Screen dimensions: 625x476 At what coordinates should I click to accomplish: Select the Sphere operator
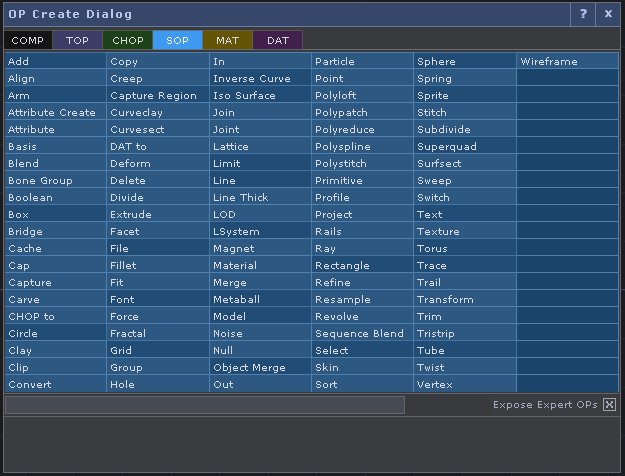pos(464,61)
